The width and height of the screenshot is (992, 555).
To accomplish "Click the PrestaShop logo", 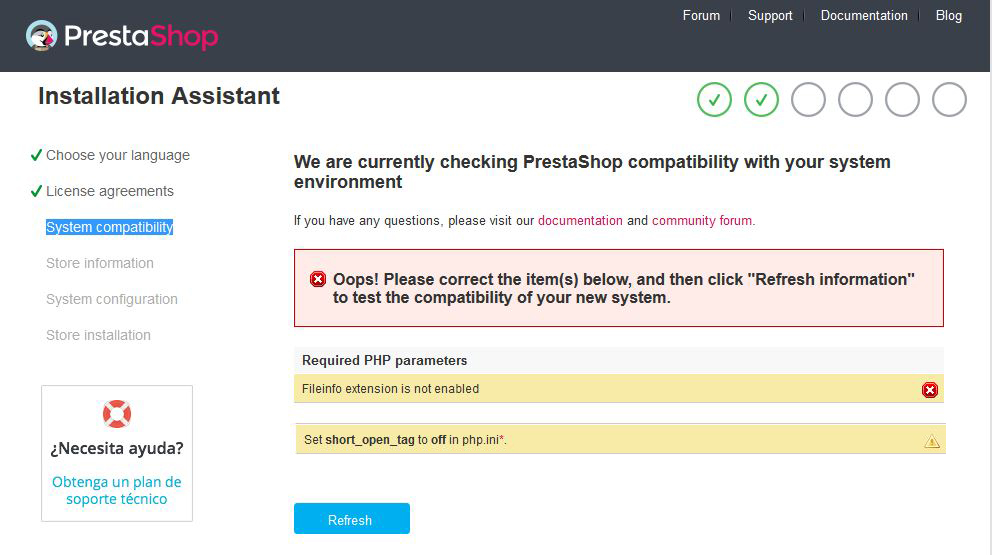I will coord(121,37).
